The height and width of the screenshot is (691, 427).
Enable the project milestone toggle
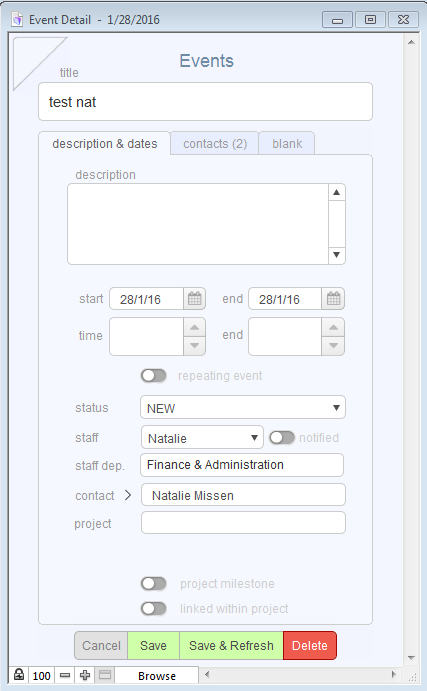(154, 583)
